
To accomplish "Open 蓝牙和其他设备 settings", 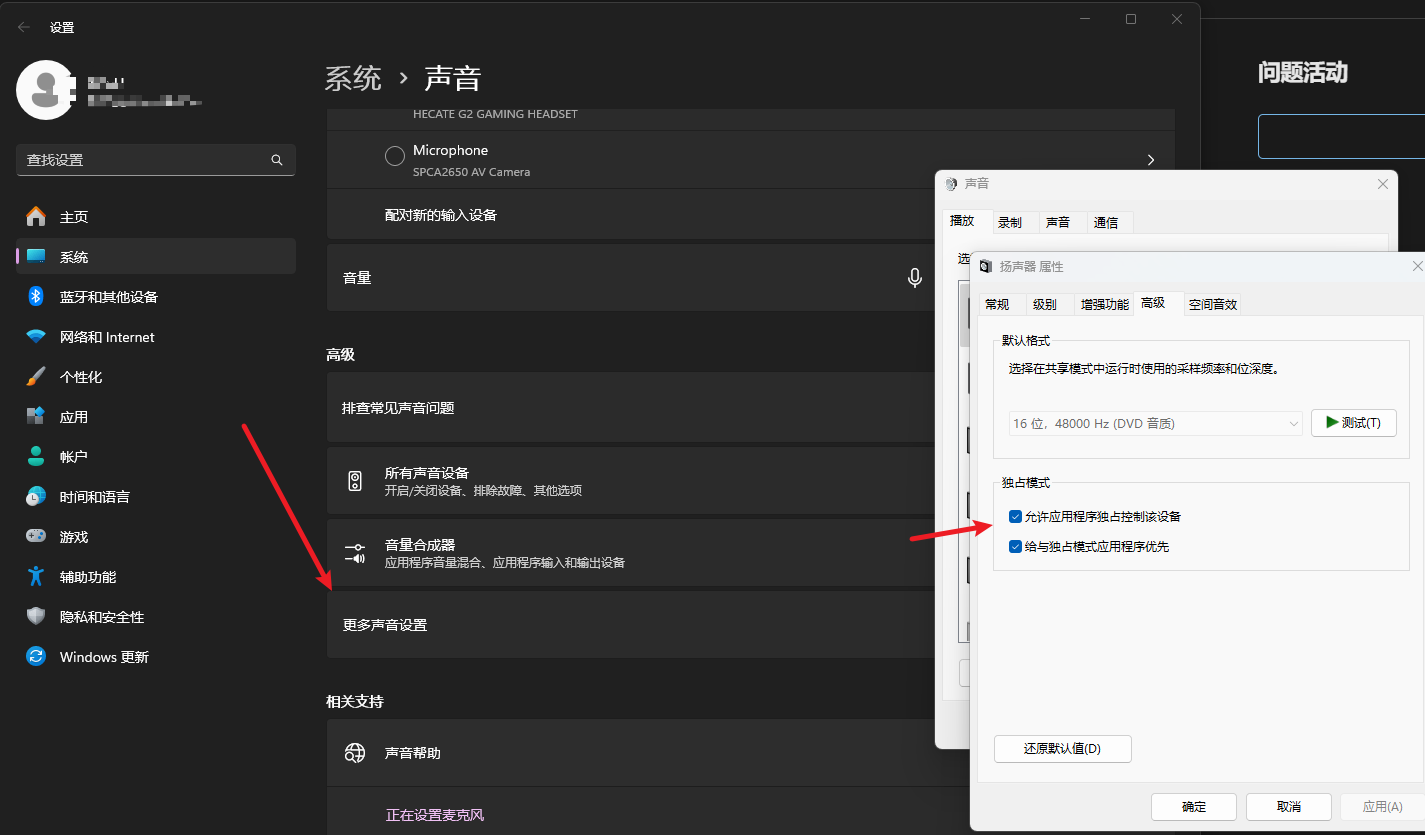I will [156, 297].
